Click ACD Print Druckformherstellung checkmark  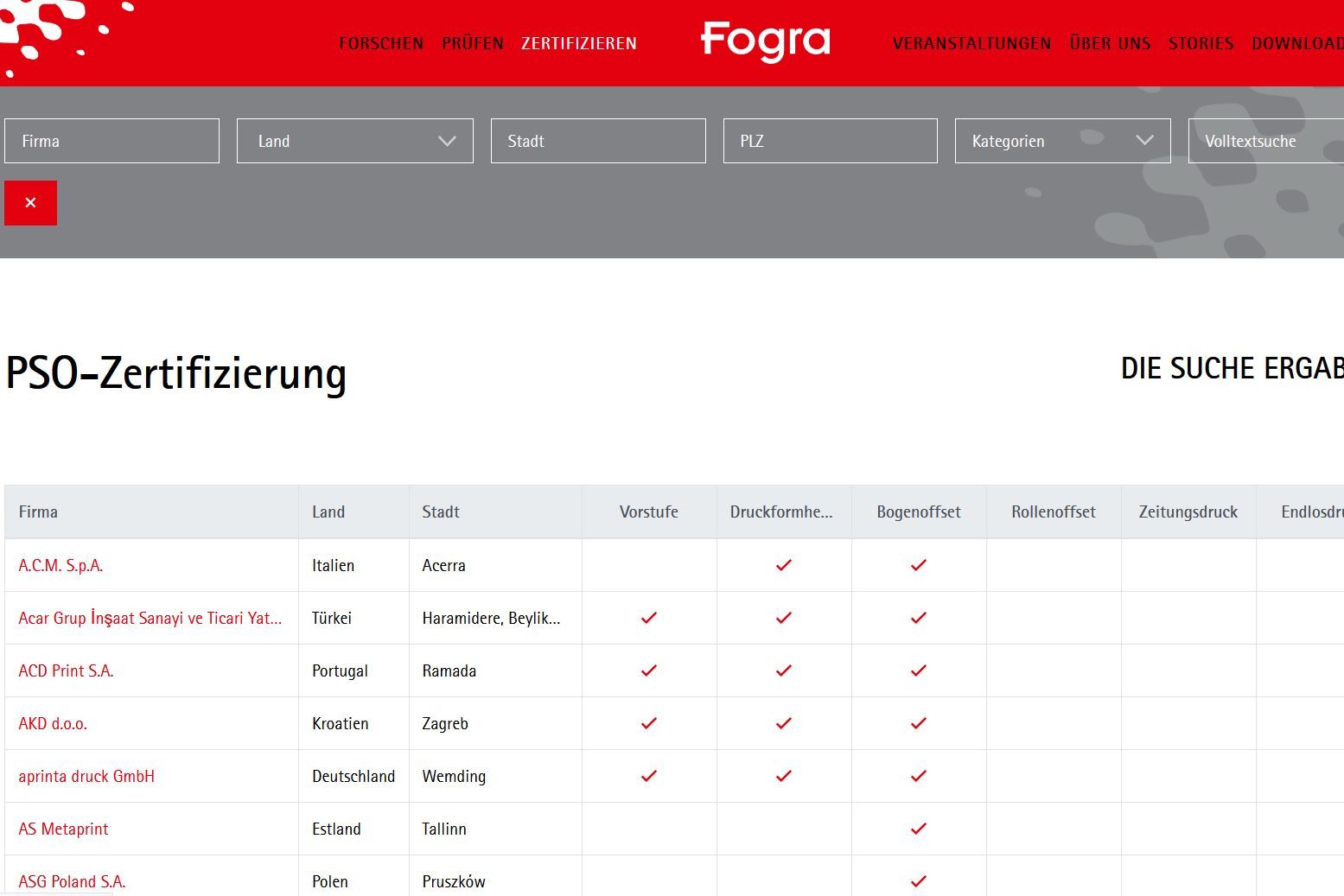pyautogui.click(x=784, y=670)
